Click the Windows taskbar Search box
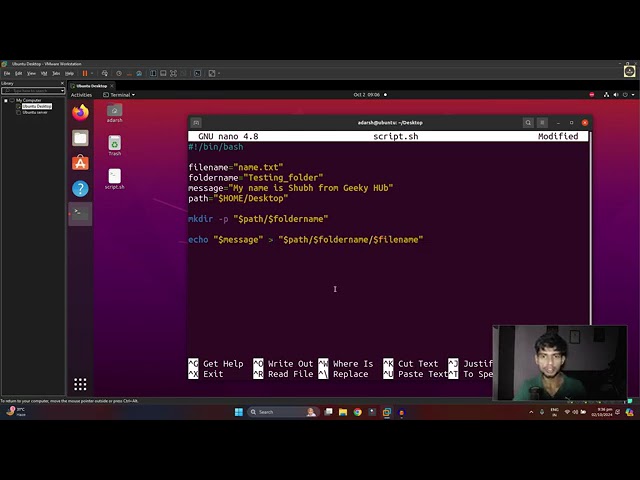Screen dimensions: 640x480 (282, 412)
